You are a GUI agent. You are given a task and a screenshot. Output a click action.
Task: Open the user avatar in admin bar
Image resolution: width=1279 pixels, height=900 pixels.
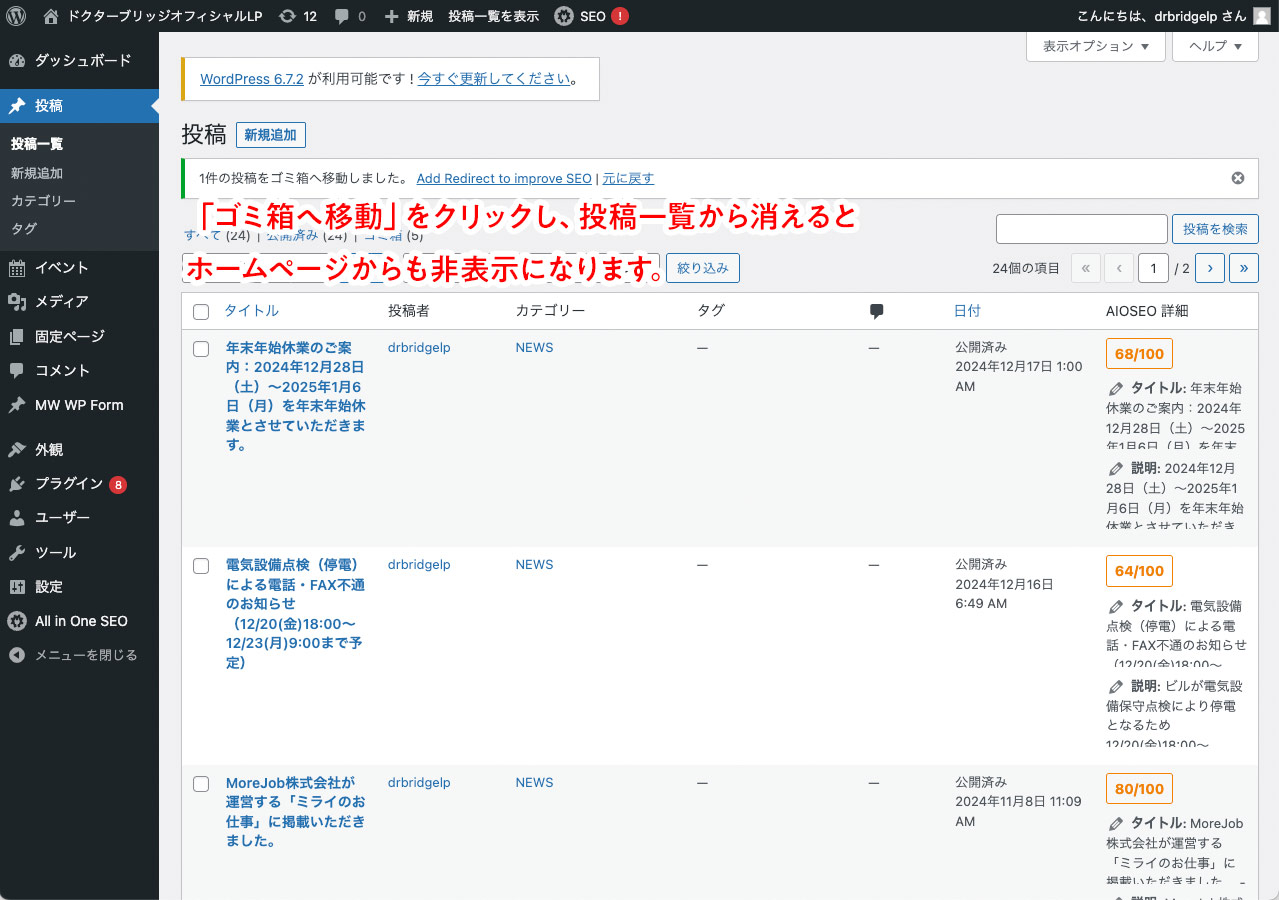(1262, 16)
